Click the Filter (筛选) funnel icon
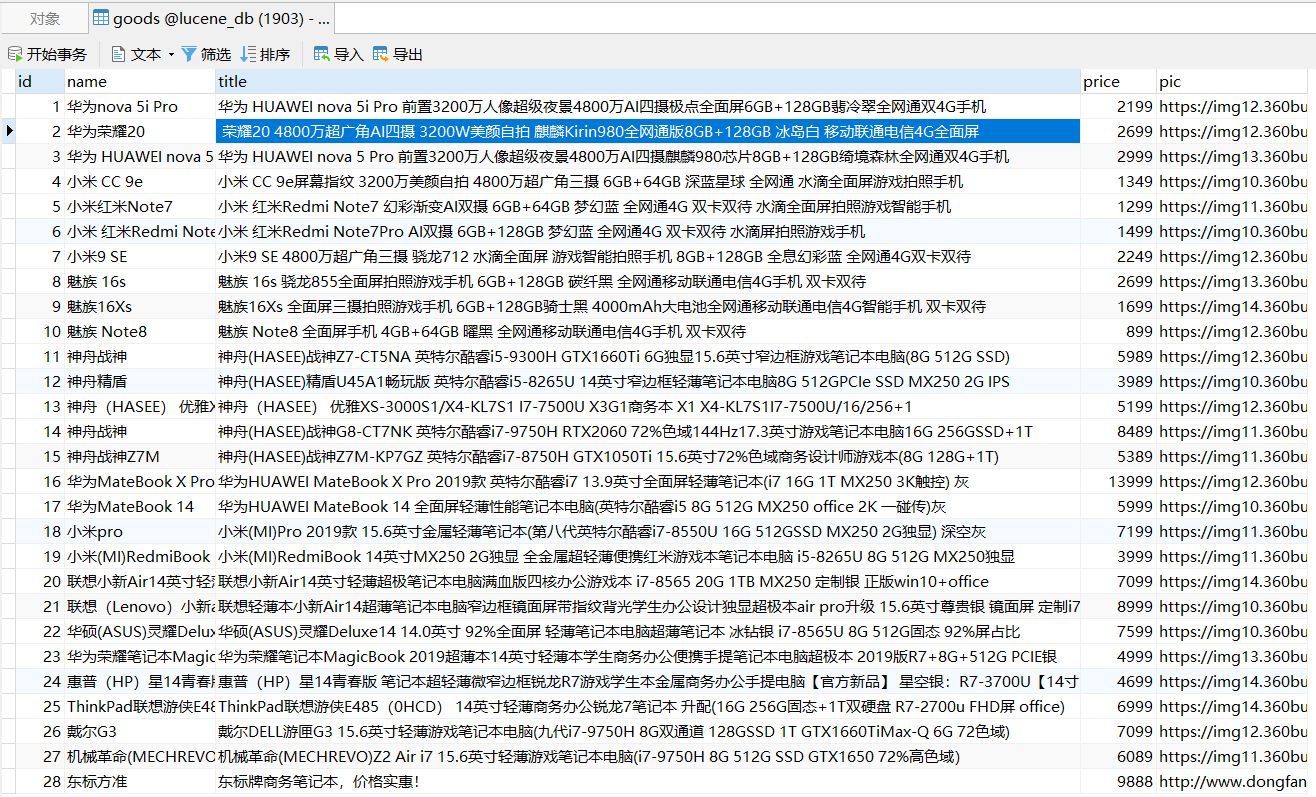 (188, 54)
